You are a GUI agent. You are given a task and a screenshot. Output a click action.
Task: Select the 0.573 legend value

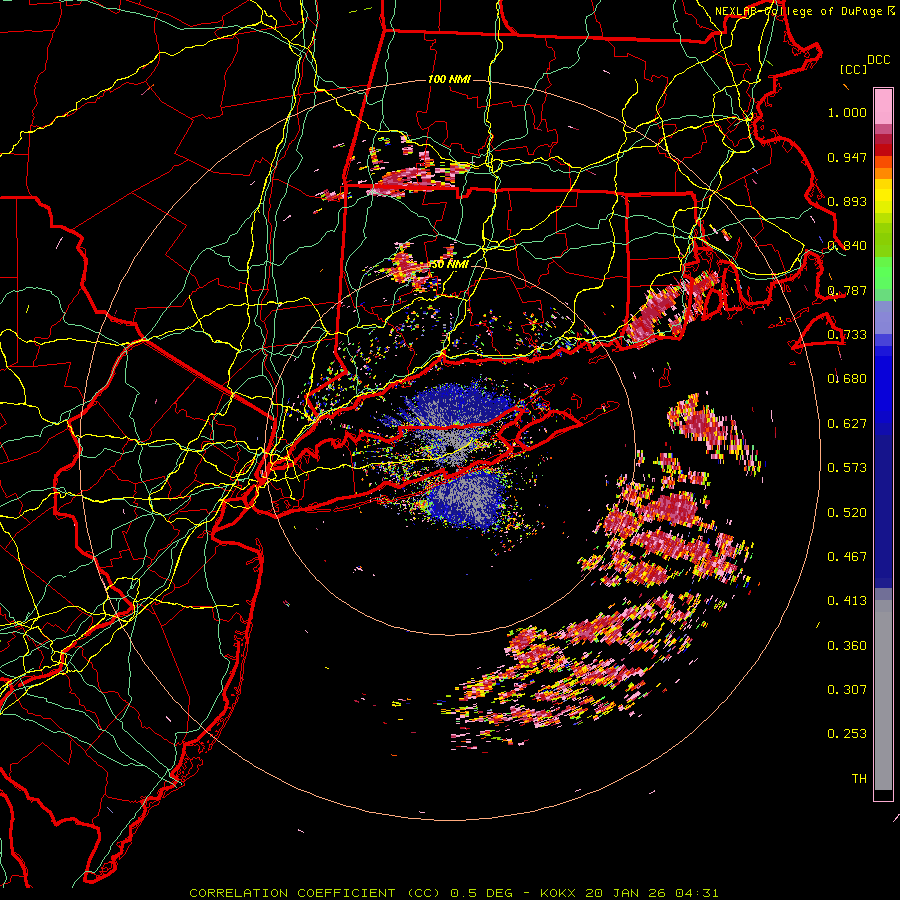click(x=847, y=468)
